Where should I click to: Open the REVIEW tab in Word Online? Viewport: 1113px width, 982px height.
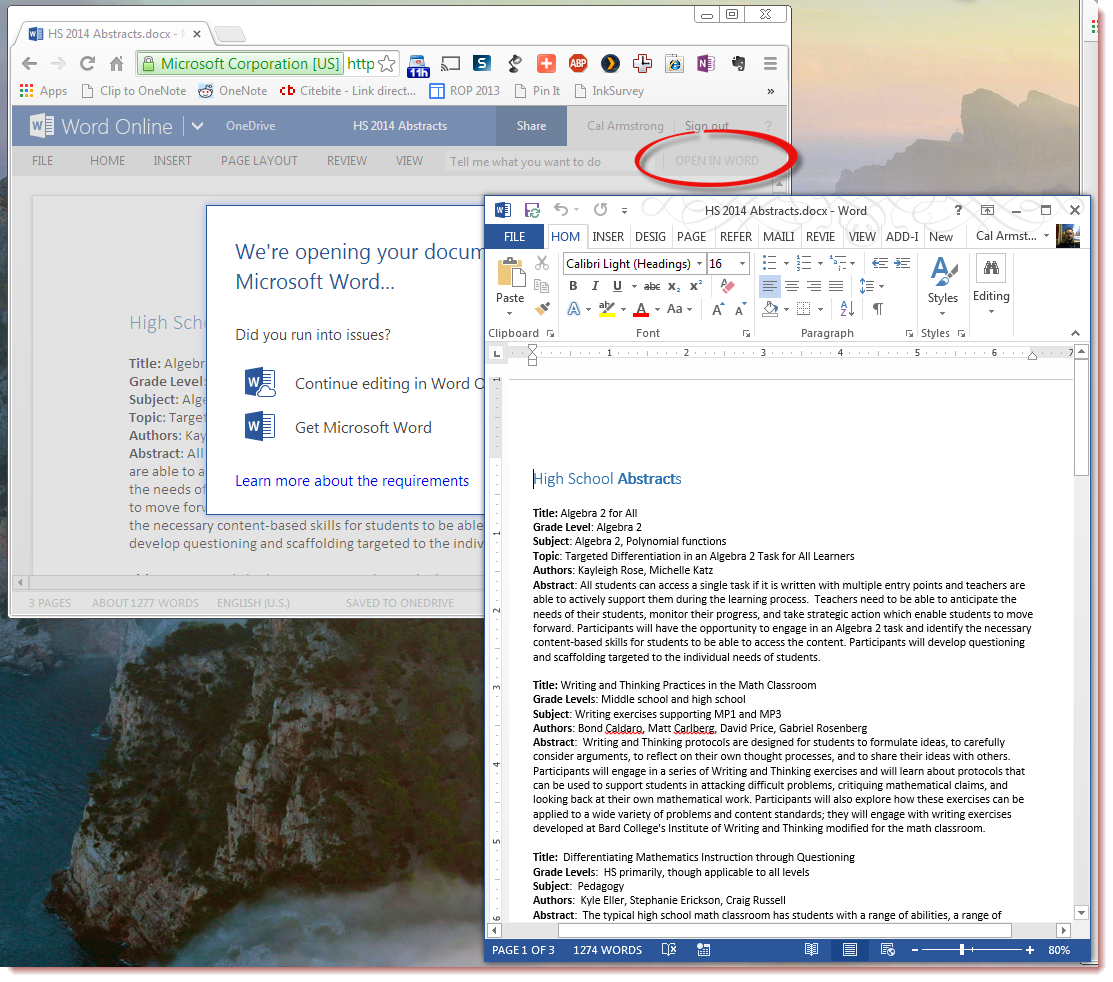tap(347, 160)
